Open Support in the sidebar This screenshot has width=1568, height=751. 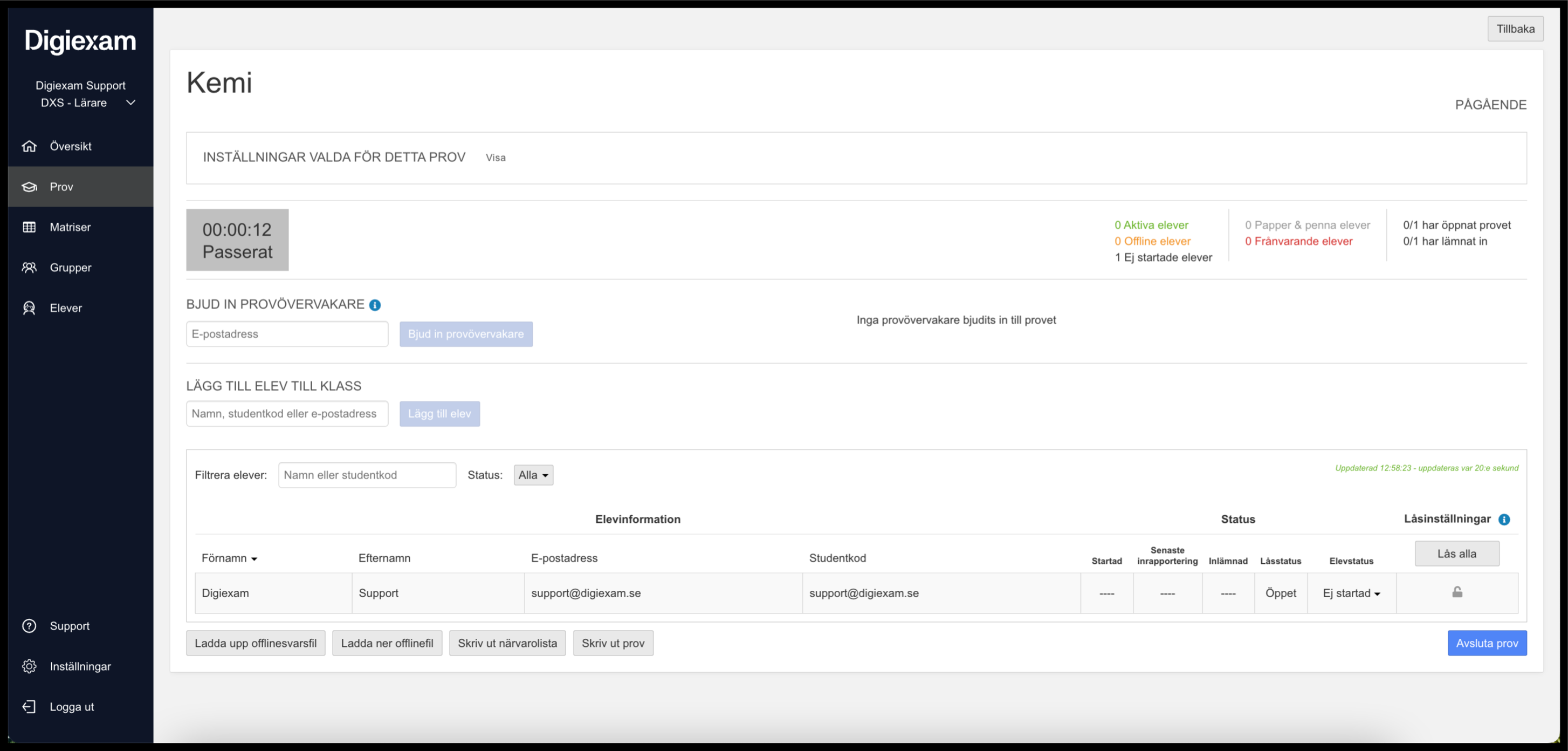80,626
